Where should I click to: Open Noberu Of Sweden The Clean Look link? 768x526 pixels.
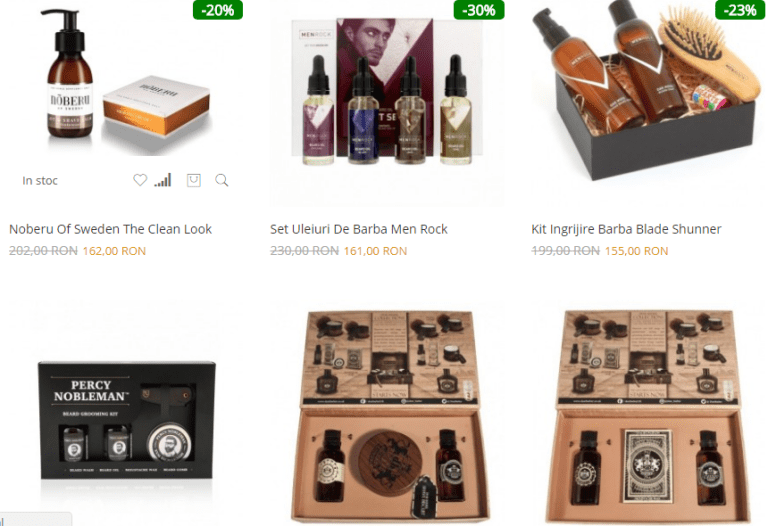[111, 229]
